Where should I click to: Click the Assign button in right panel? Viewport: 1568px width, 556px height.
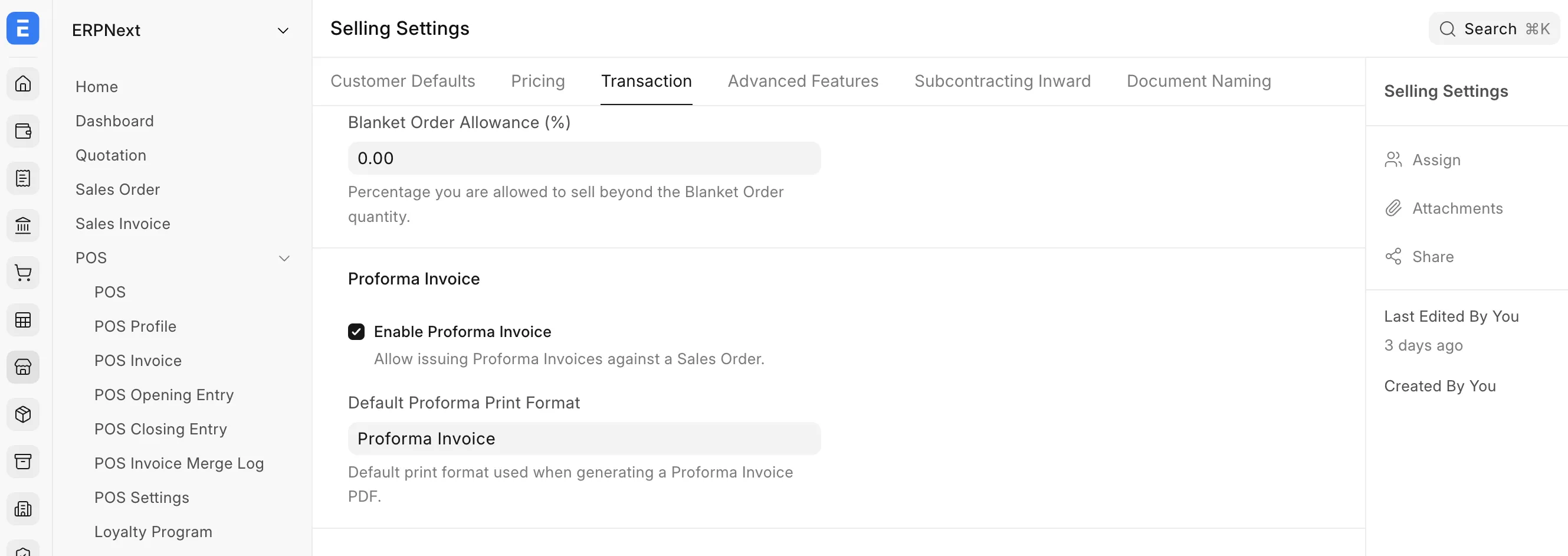click(x=1422, y=160)
